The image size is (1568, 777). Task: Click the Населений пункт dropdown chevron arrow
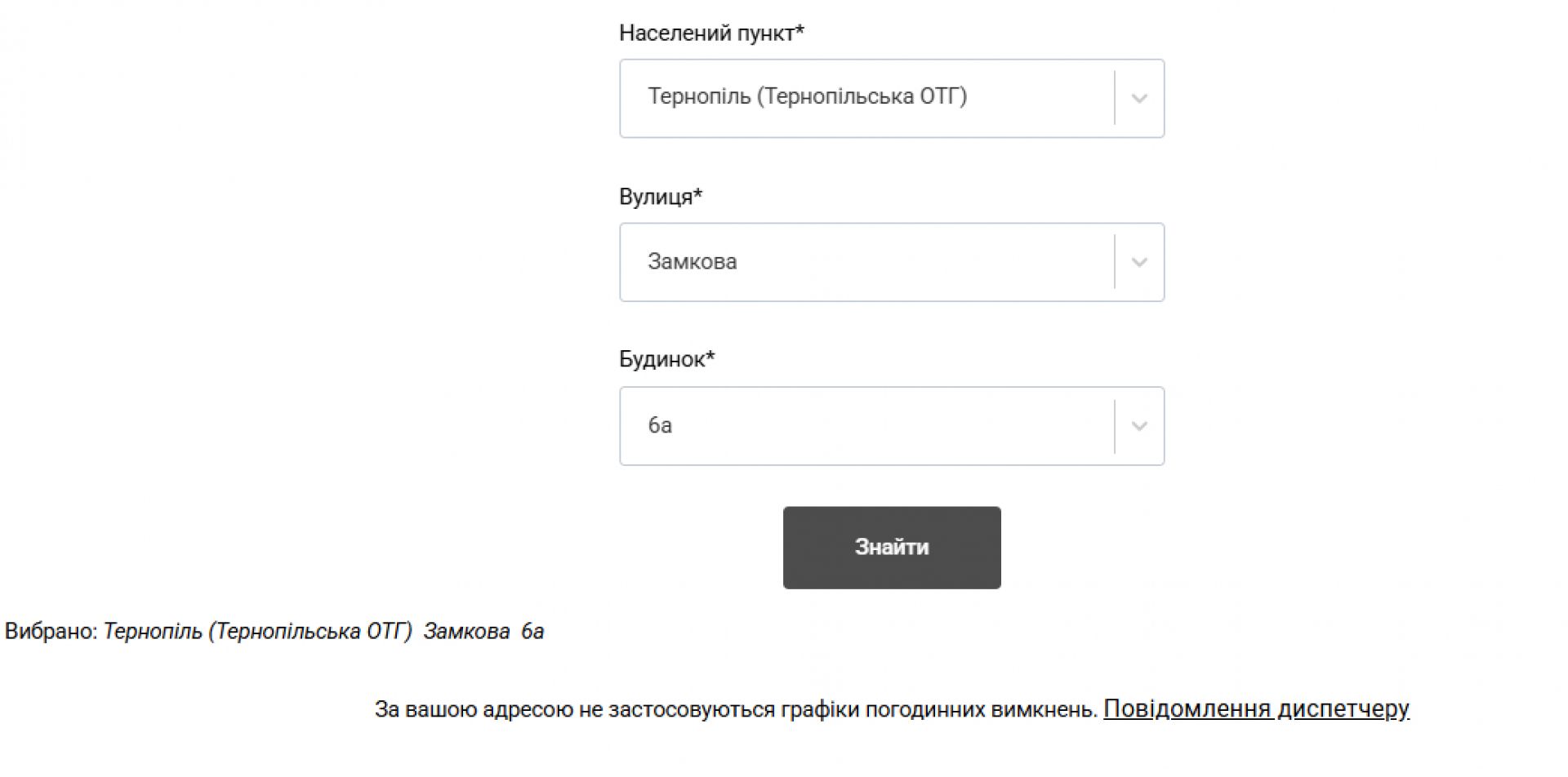[1139, 99]
